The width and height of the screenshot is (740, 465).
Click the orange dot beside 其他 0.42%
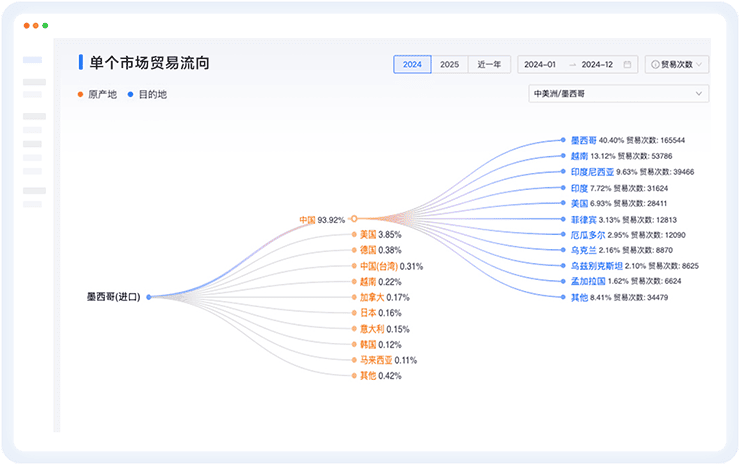pyautogui.click(x=354, y=376)
